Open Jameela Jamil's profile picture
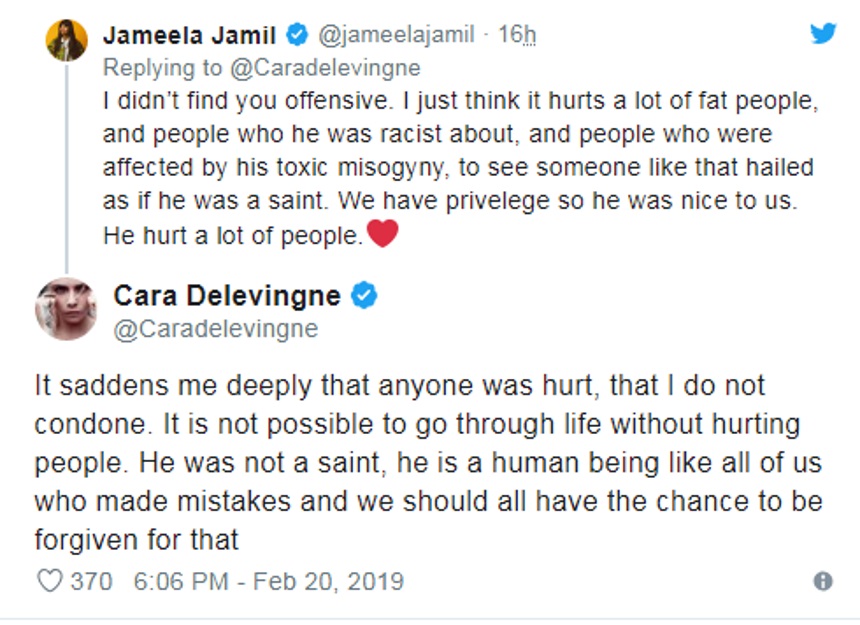The height and width of the screenshot is (625, 860). coord(67,40)
